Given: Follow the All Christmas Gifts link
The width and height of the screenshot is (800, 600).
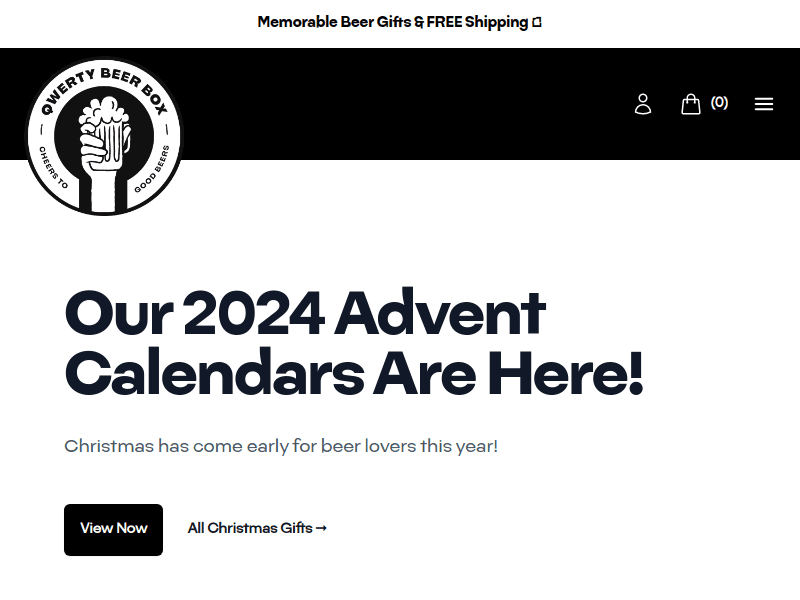Looking at the screenshot, I should pyautogui.click(x=250, y=528).
